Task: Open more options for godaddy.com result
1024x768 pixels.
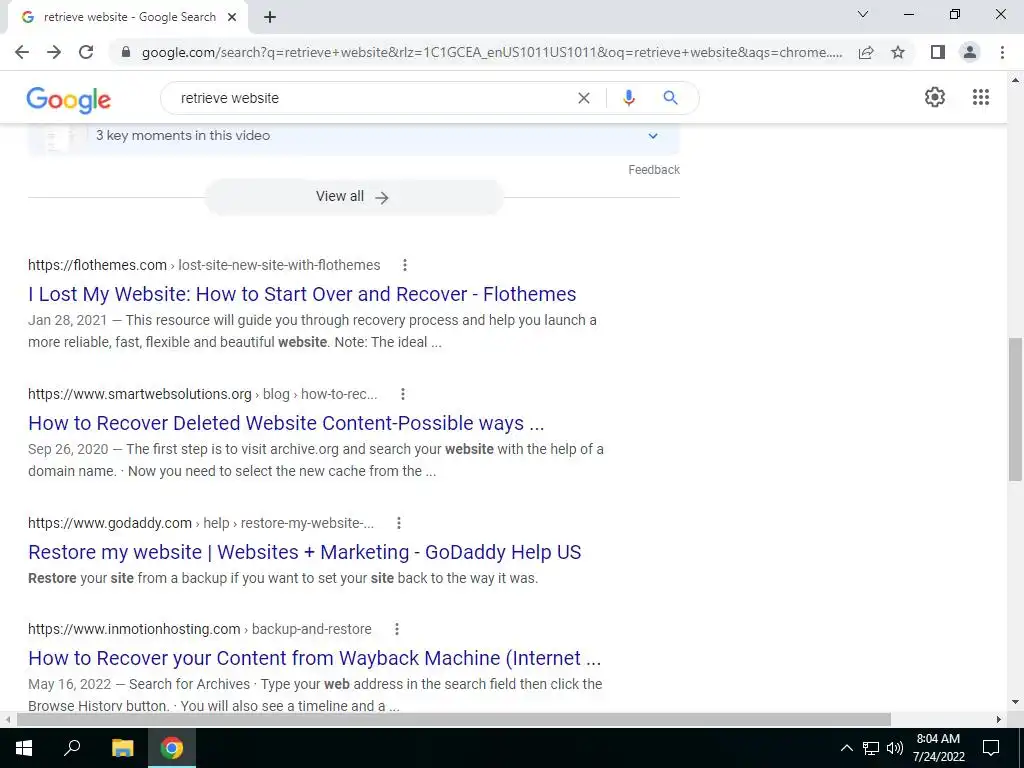Action: tap(399, 522)
